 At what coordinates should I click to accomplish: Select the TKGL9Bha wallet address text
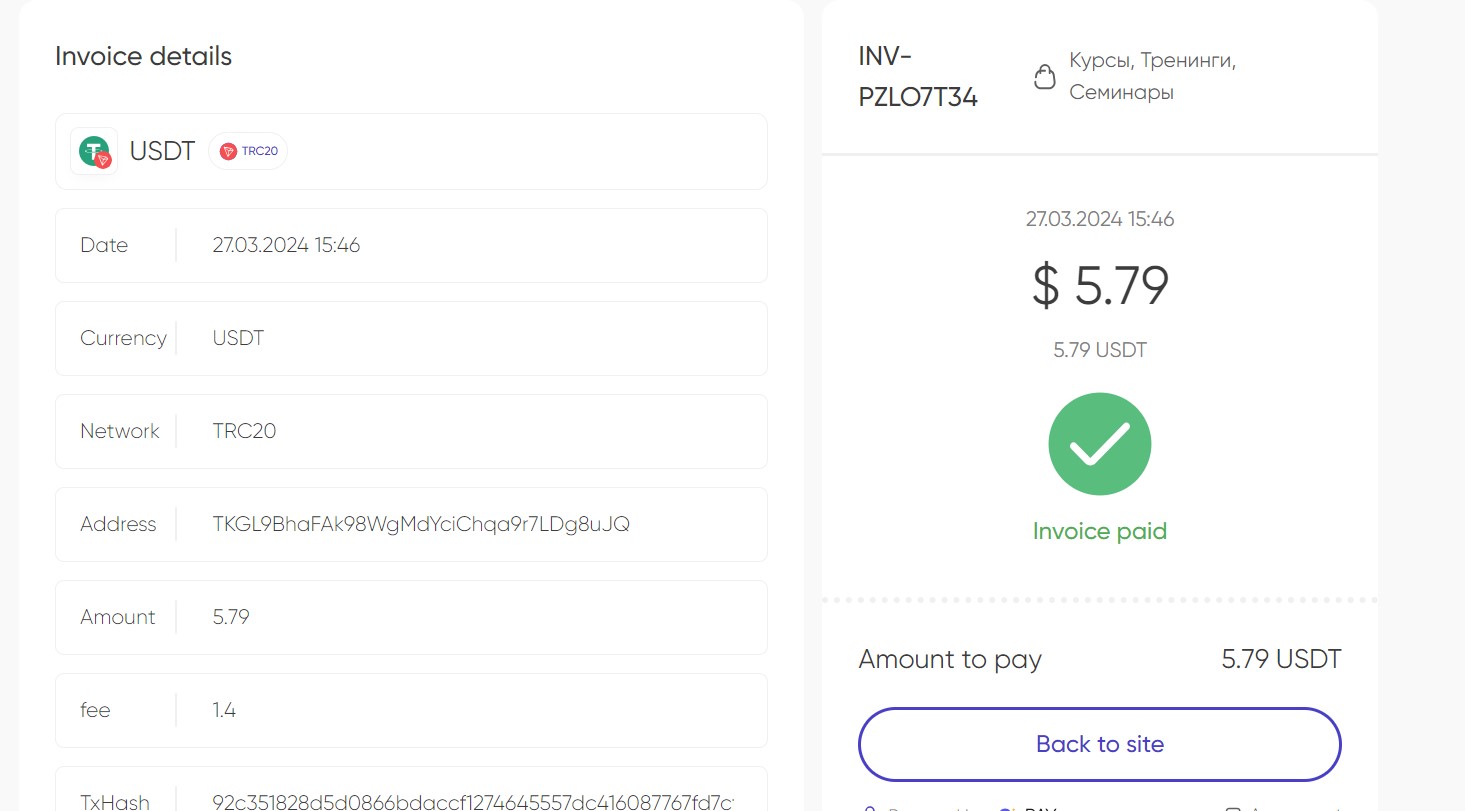(421, 524)
